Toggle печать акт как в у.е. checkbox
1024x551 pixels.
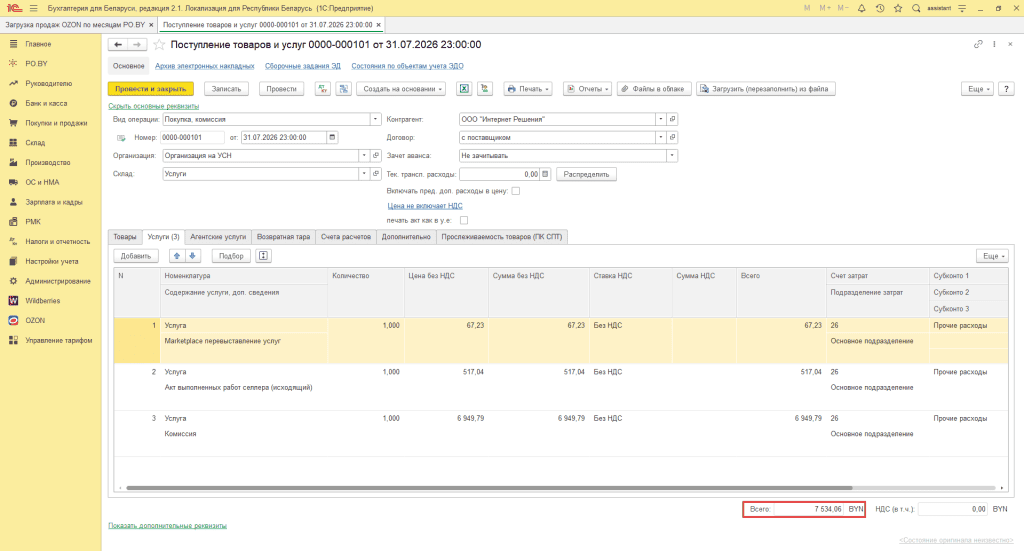coord(464,221)
